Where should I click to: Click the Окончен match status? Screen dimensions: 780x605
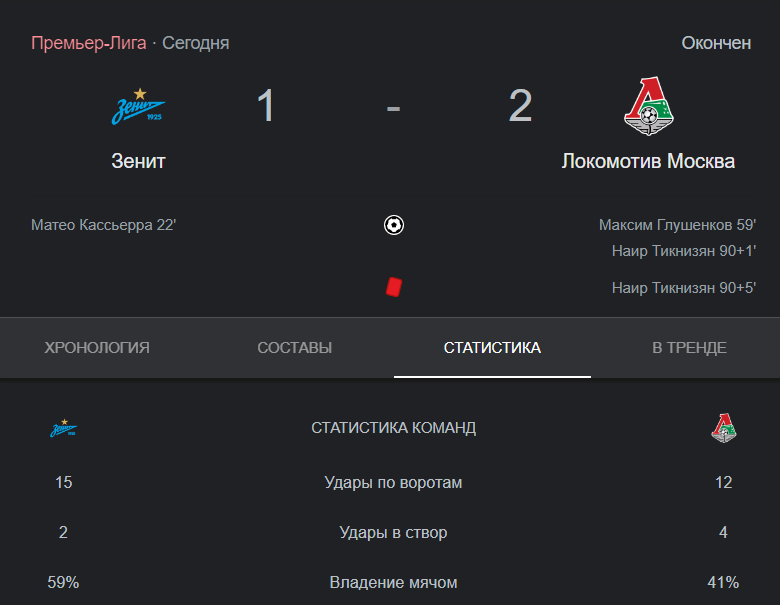716,43
